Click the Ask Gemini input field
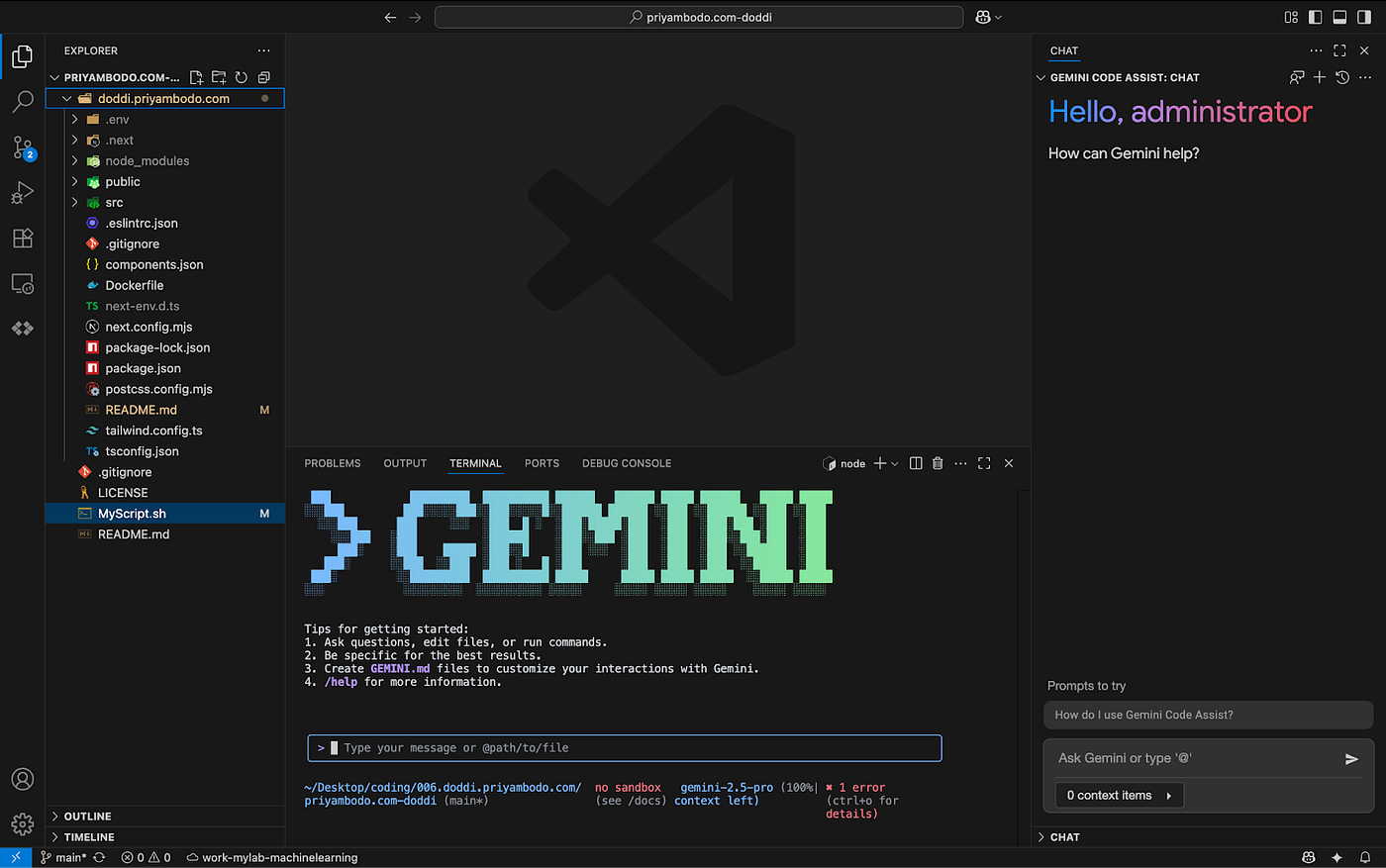The height and width of the screenshot is (868, 1386). [x=1193, y=758]
